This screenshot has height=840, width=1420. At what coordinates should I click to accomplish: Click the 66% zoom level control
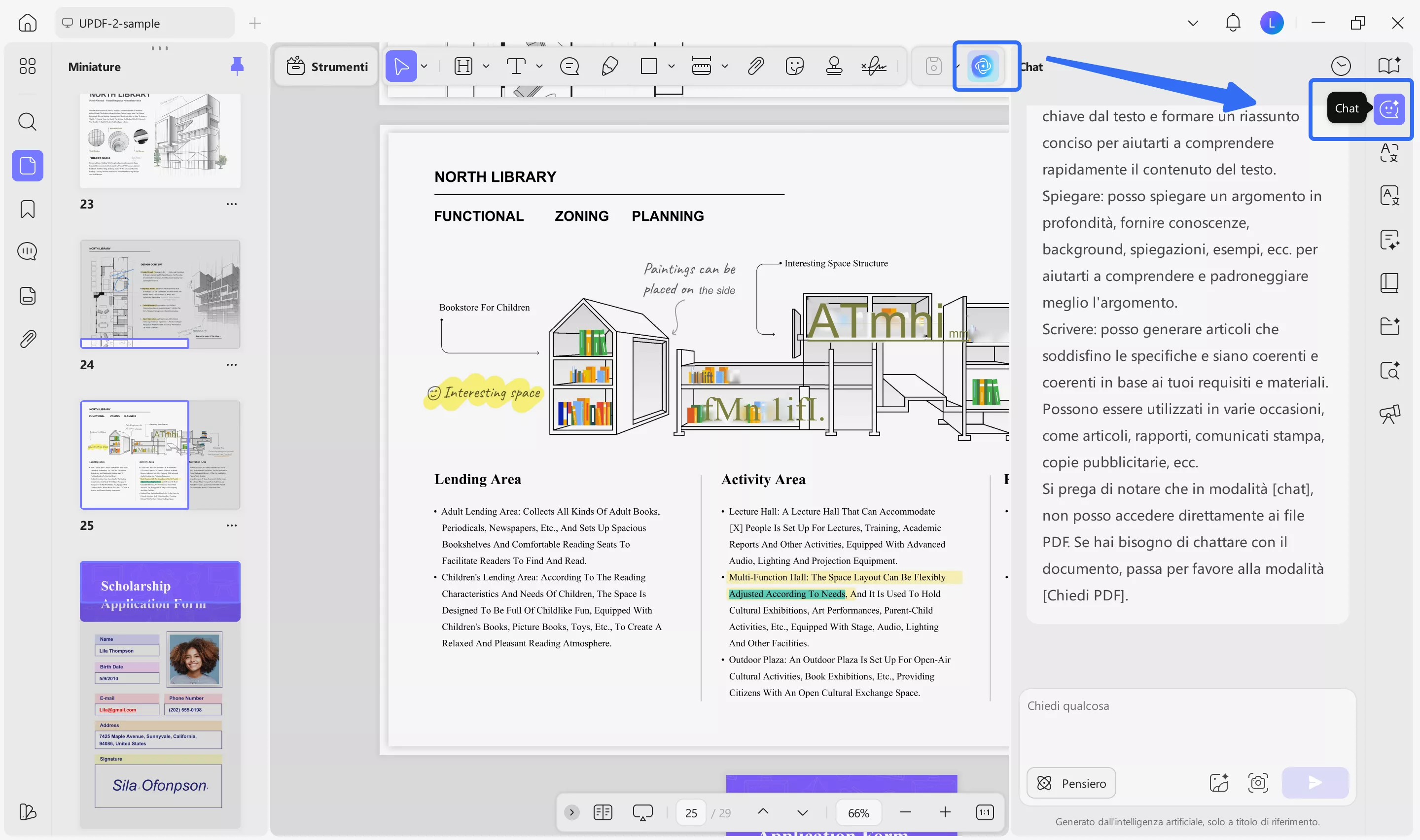click(858, 812)
